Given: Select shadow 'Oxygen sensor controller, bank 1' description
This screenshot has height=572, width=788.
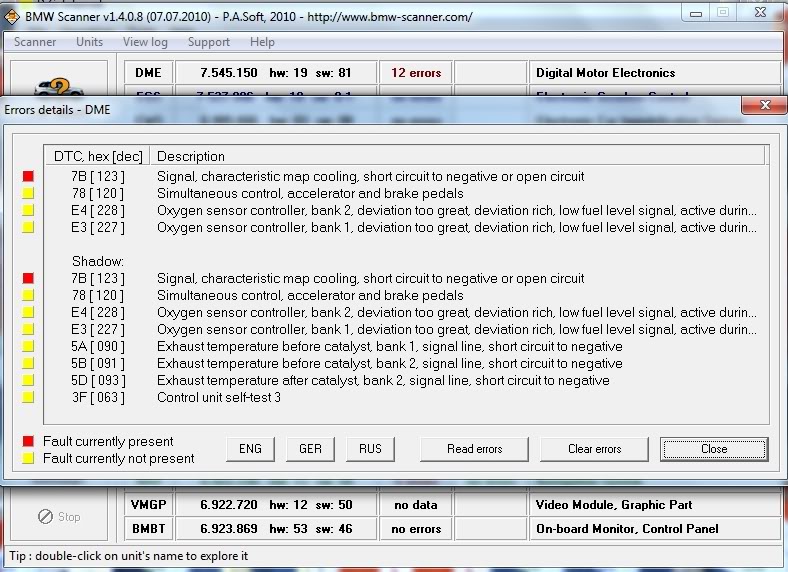Looking at the screenshot, I should click(456, 330).
